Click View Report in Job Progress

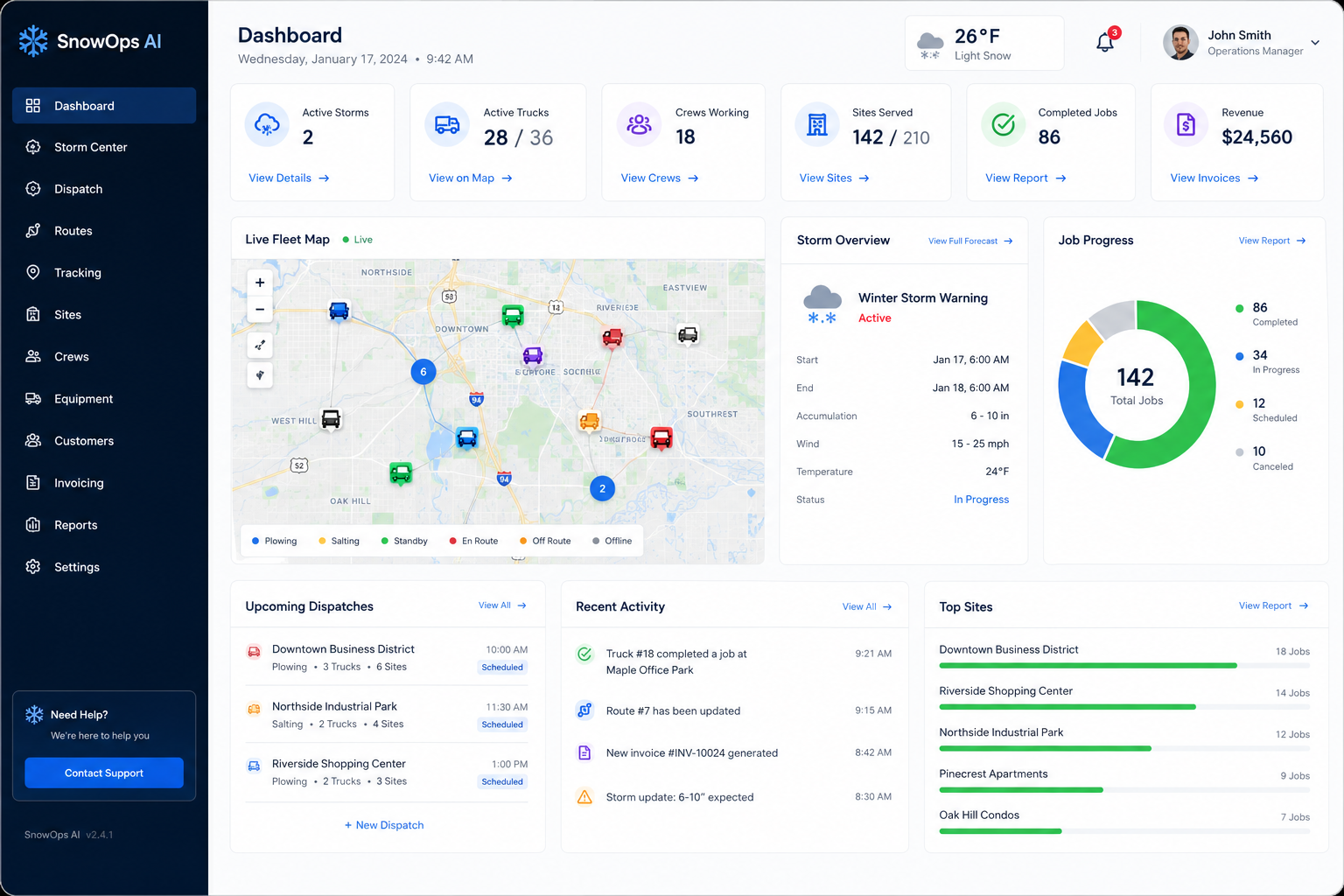pyautogui.click(x=1272, y=241)
